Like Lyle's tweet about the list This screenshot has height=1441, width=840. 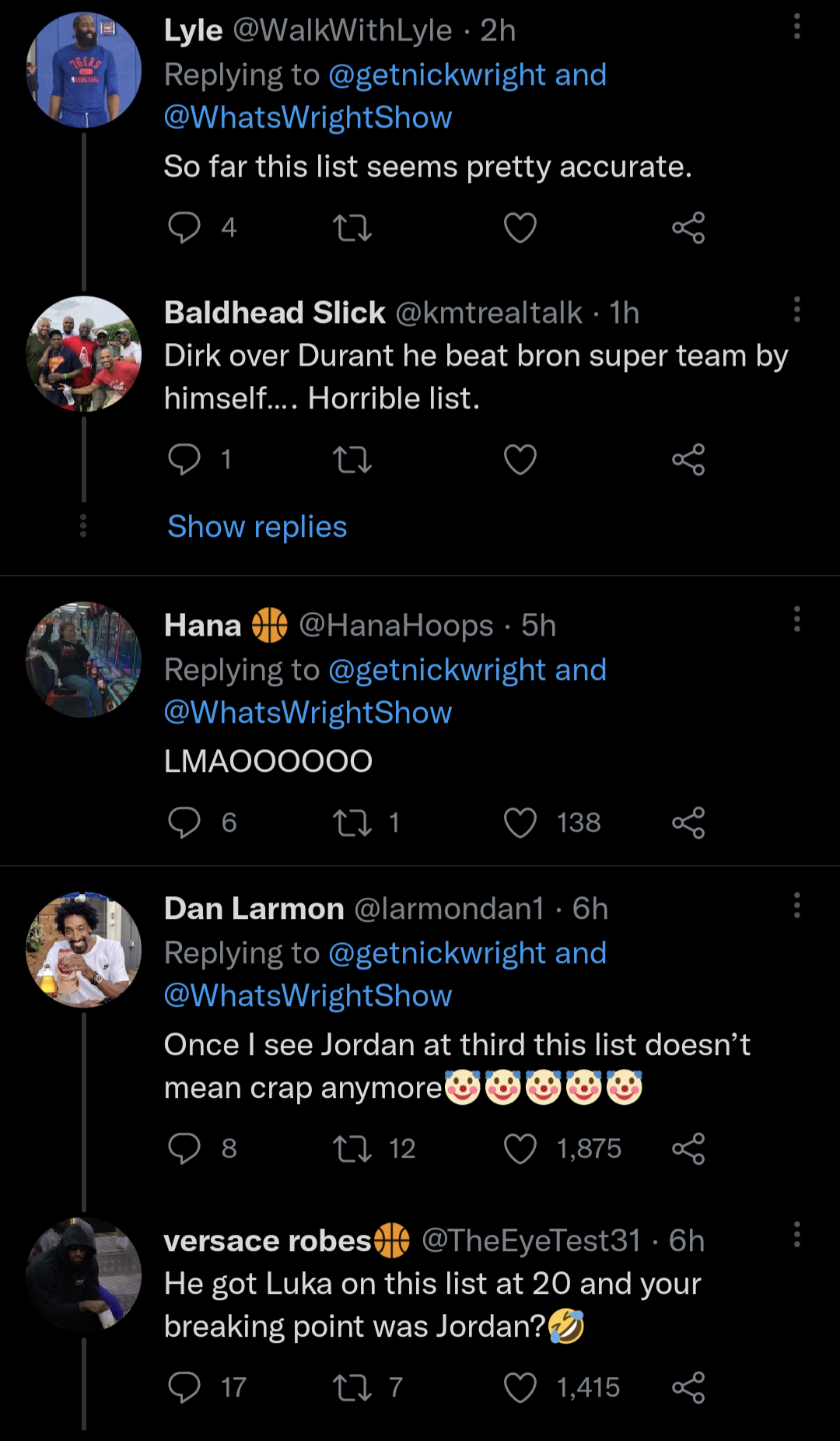pyautogui.click(x=520, y=227)
